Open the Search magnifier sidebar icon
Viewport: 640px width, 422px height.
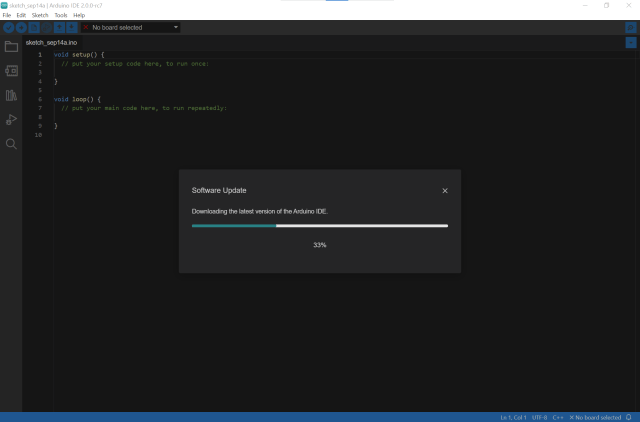coord(11,144)
